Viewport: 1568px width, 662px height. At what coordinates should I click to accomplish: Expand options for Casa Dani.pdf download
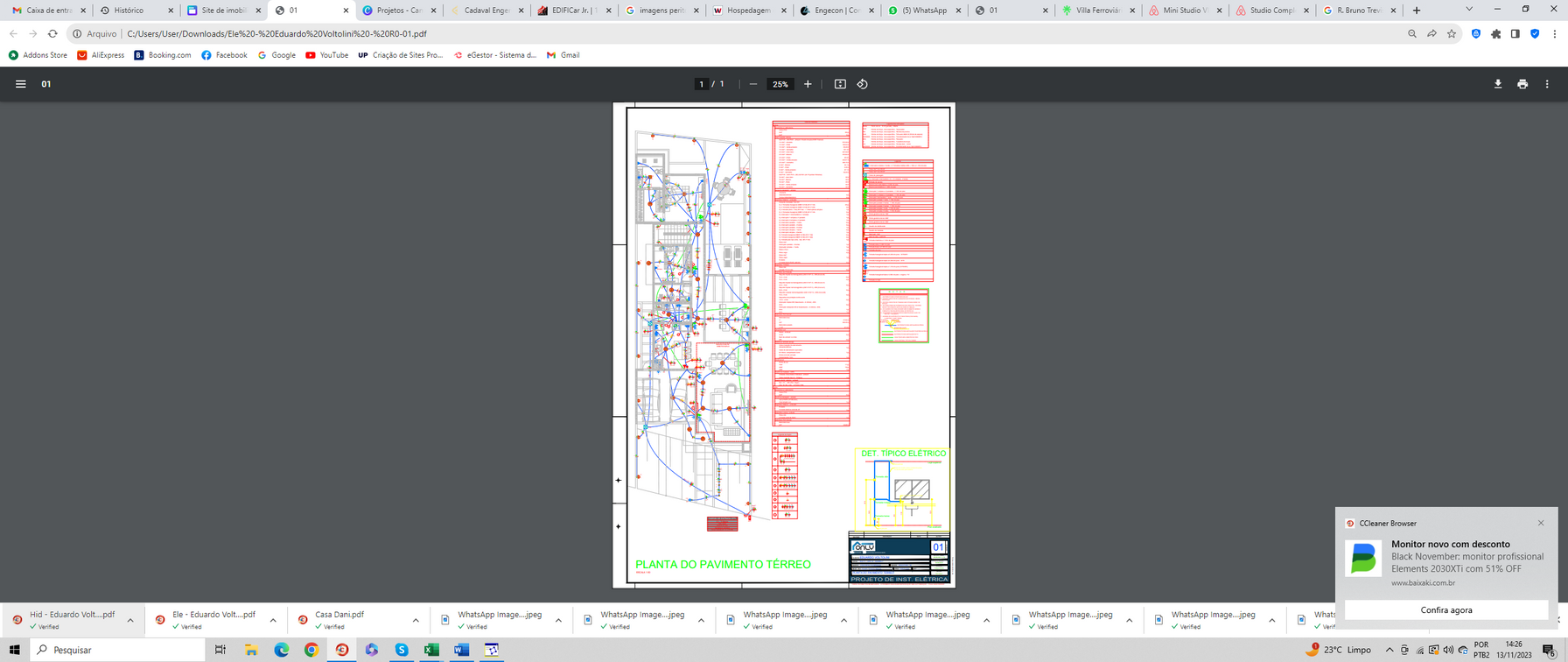pos(416,621)
